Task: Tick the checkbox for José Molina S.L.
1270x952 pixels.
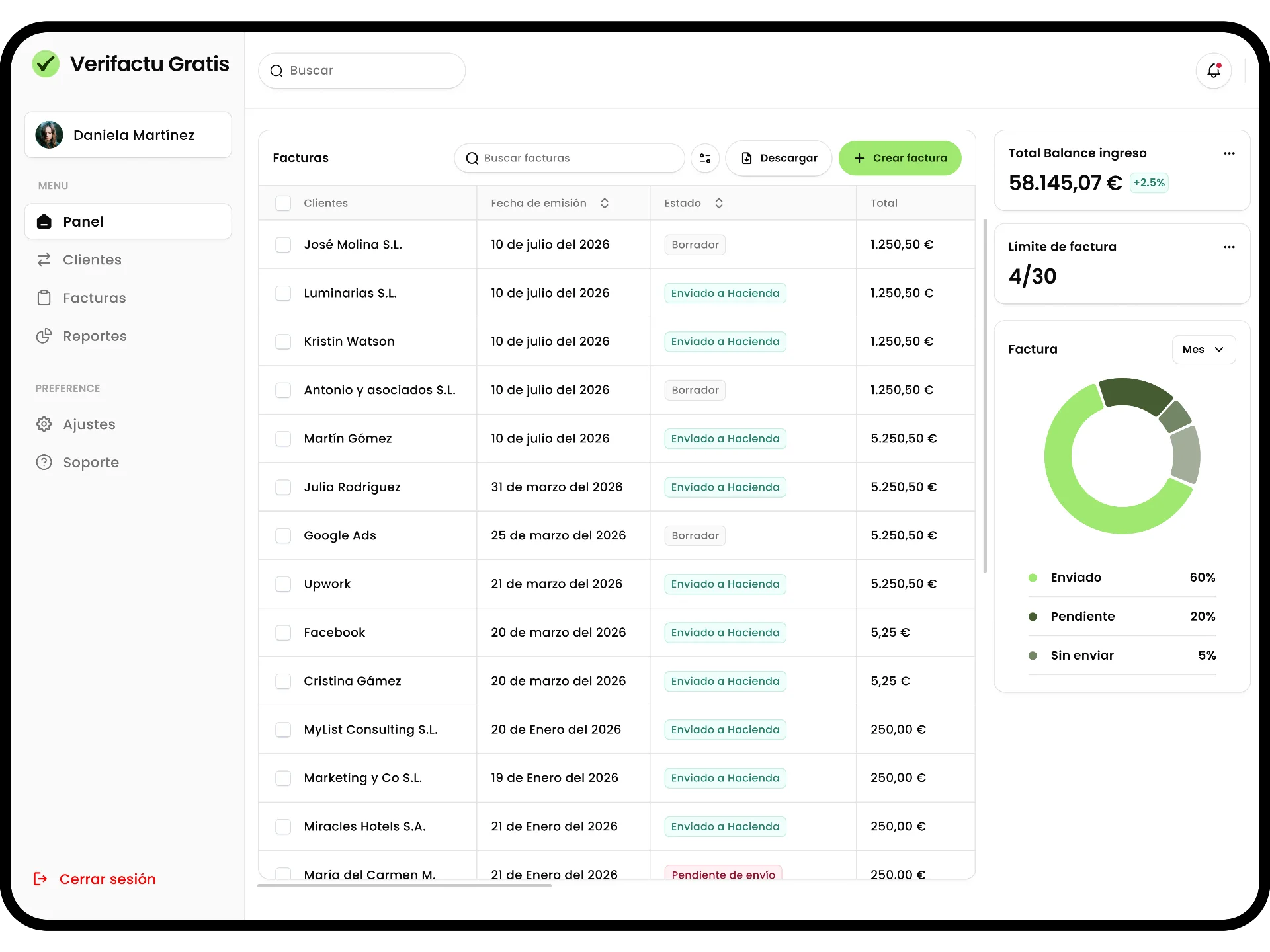Action: point(283,245)
